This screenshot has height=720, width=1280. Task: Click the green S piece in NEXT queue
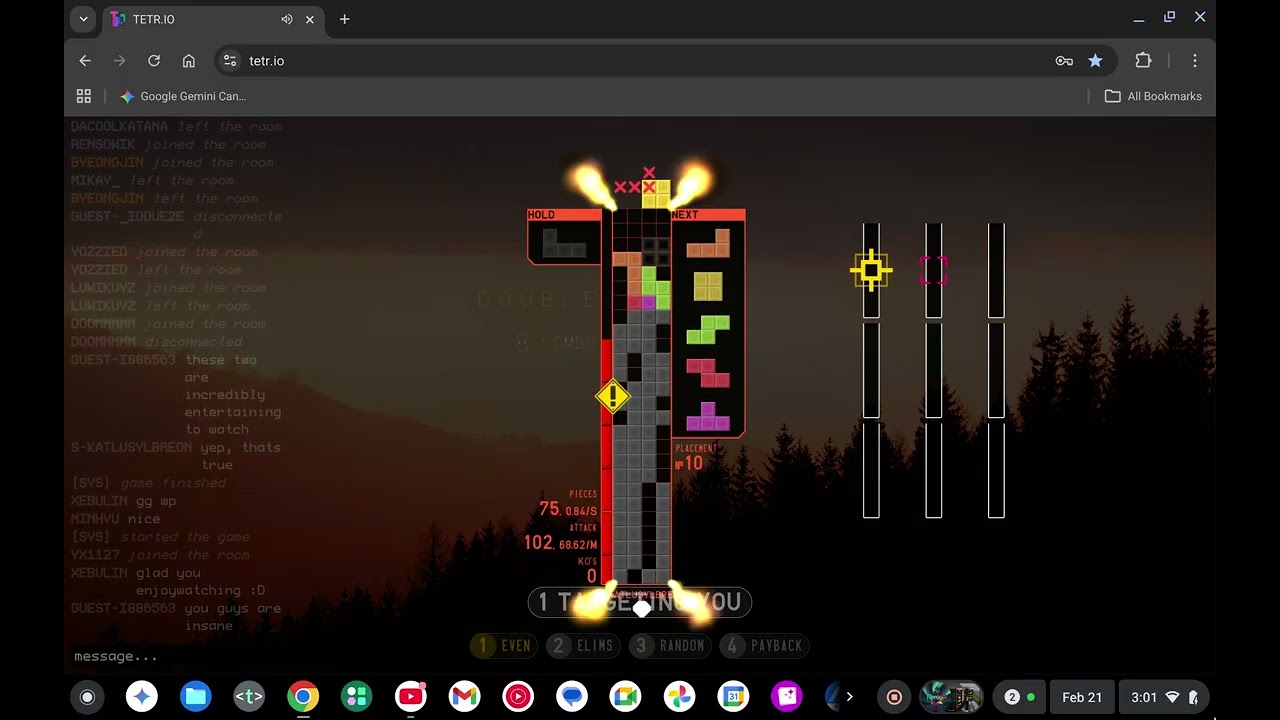[708, 329]
